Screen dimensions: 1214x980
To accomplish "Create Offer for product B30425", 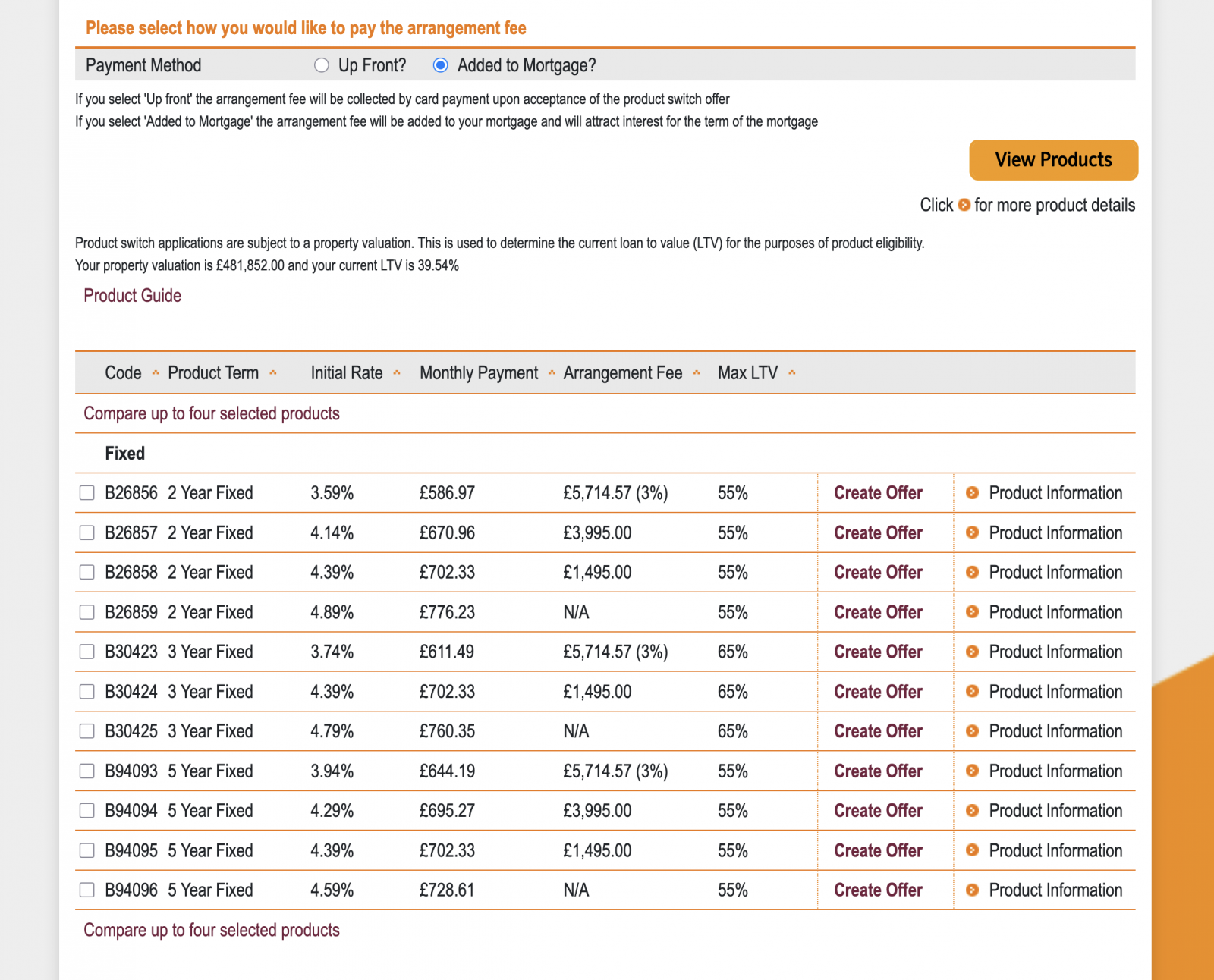I will pos(878,731).
